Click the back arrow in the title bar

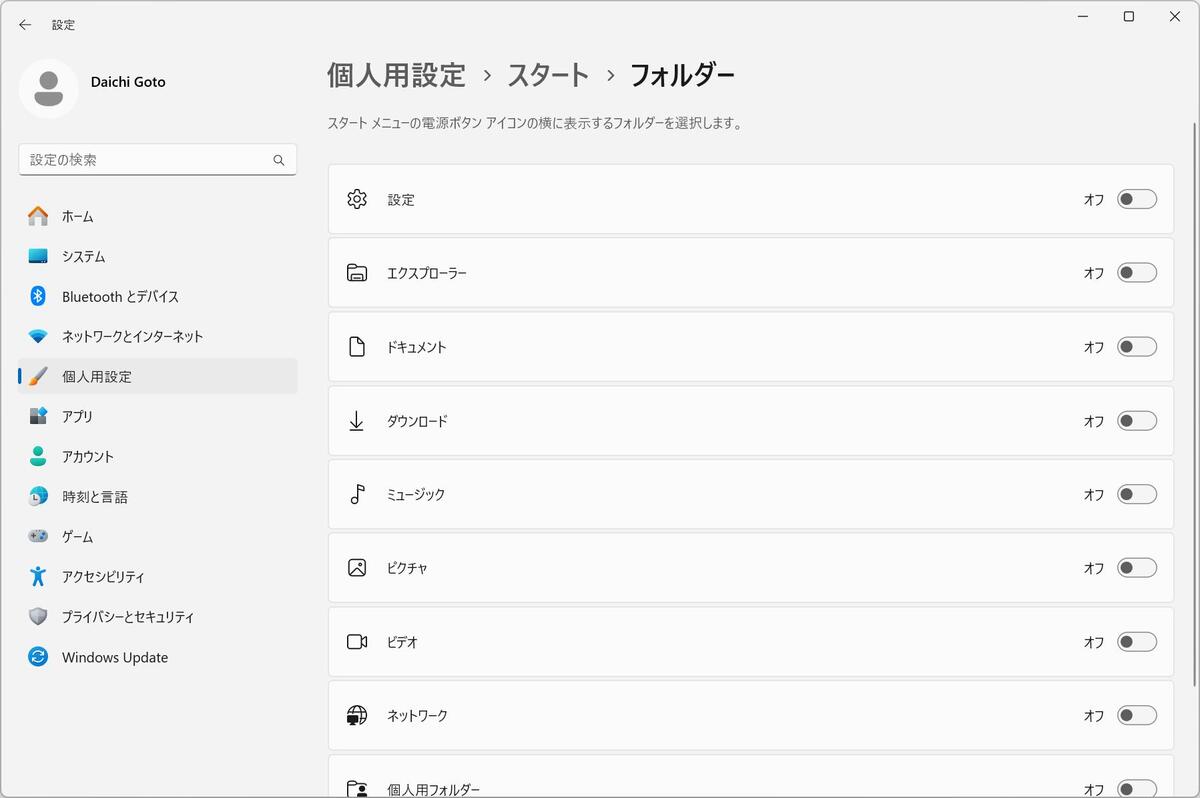click(x=25, y=25)
